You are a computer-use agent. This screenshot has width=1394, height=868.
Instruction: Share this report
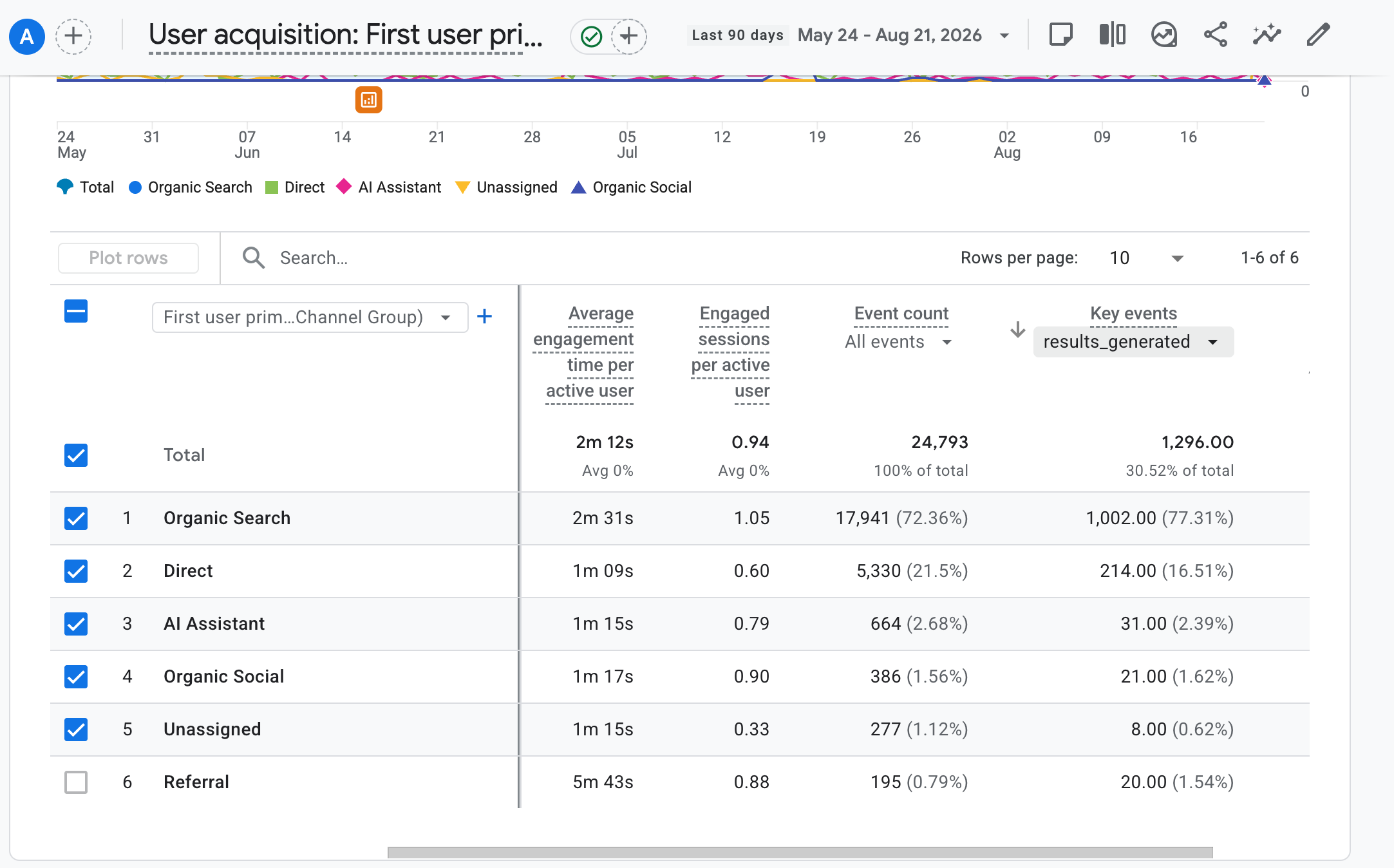[1215, 35]
